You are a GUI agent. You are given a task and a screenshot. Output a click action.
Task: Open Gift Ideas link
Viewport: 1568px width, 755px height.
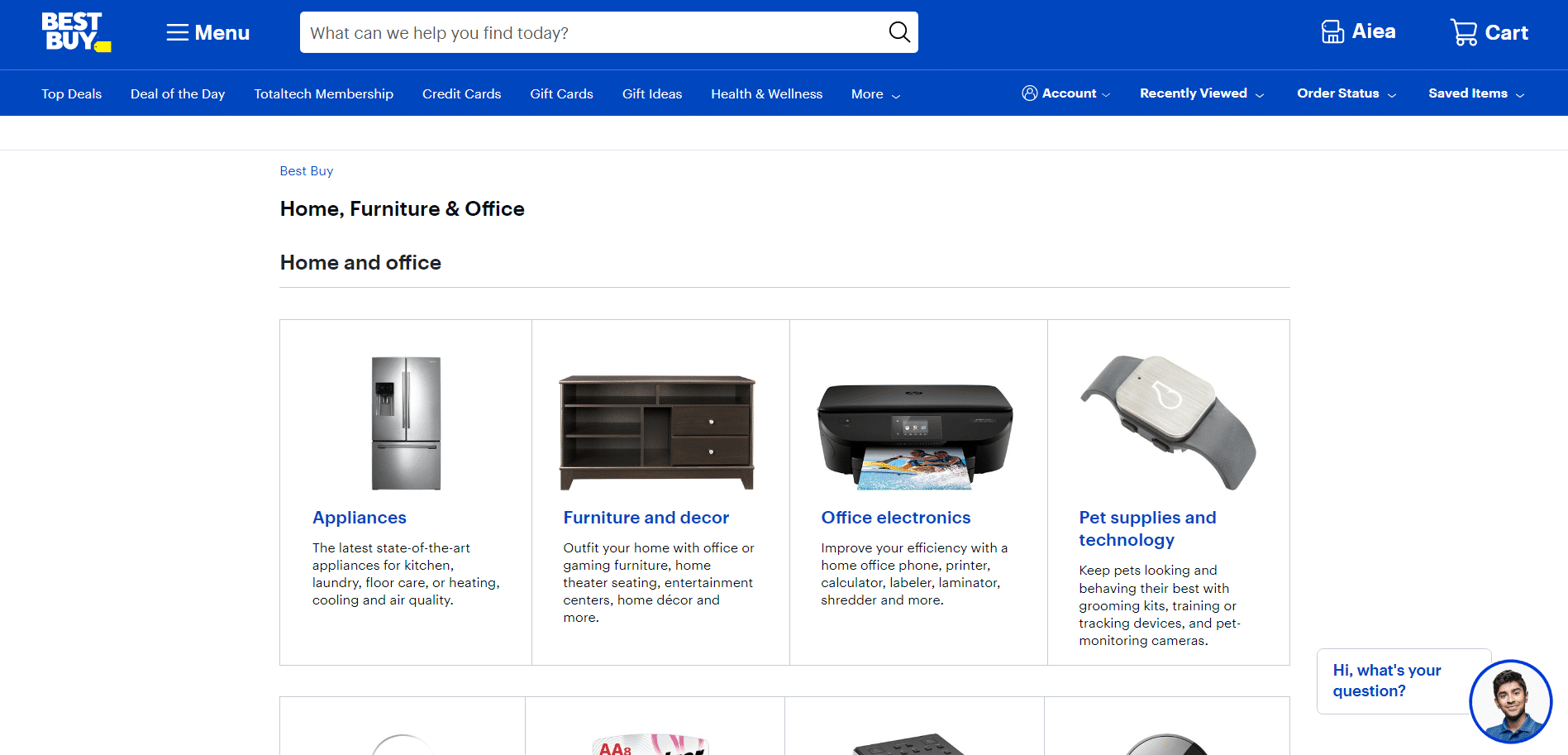[652, 93]
